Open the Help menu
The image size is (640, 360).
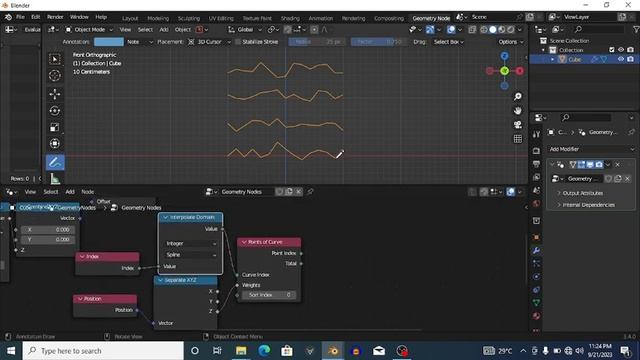point(101,17)
